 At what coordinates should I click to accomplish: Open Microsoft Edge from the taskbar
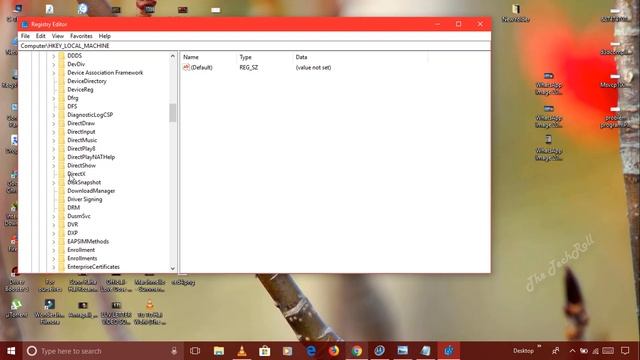[x=311, y=351]
